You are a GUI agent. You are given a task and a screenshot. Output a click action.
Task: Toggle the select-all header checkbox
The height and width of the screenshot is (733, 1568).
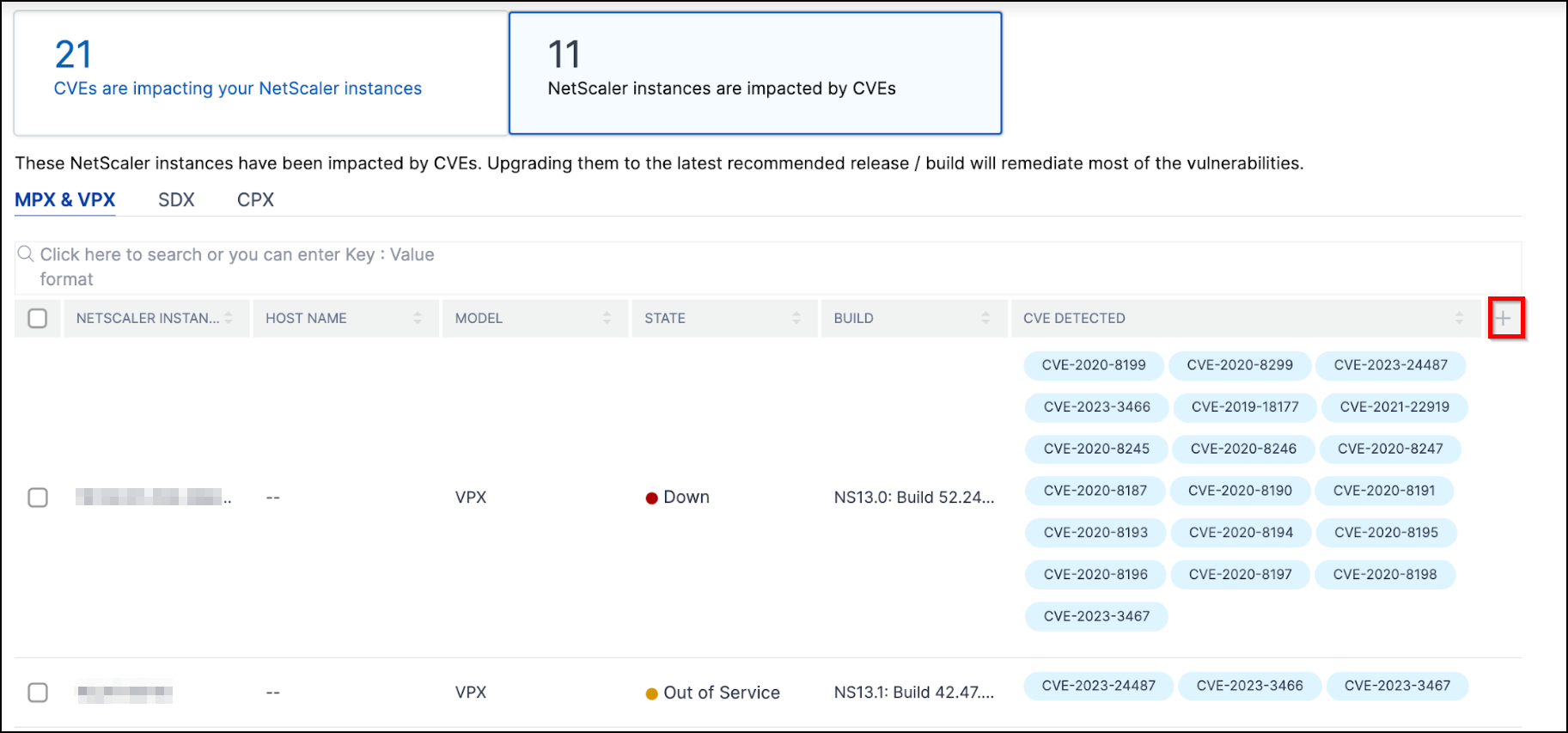point(38,319)
